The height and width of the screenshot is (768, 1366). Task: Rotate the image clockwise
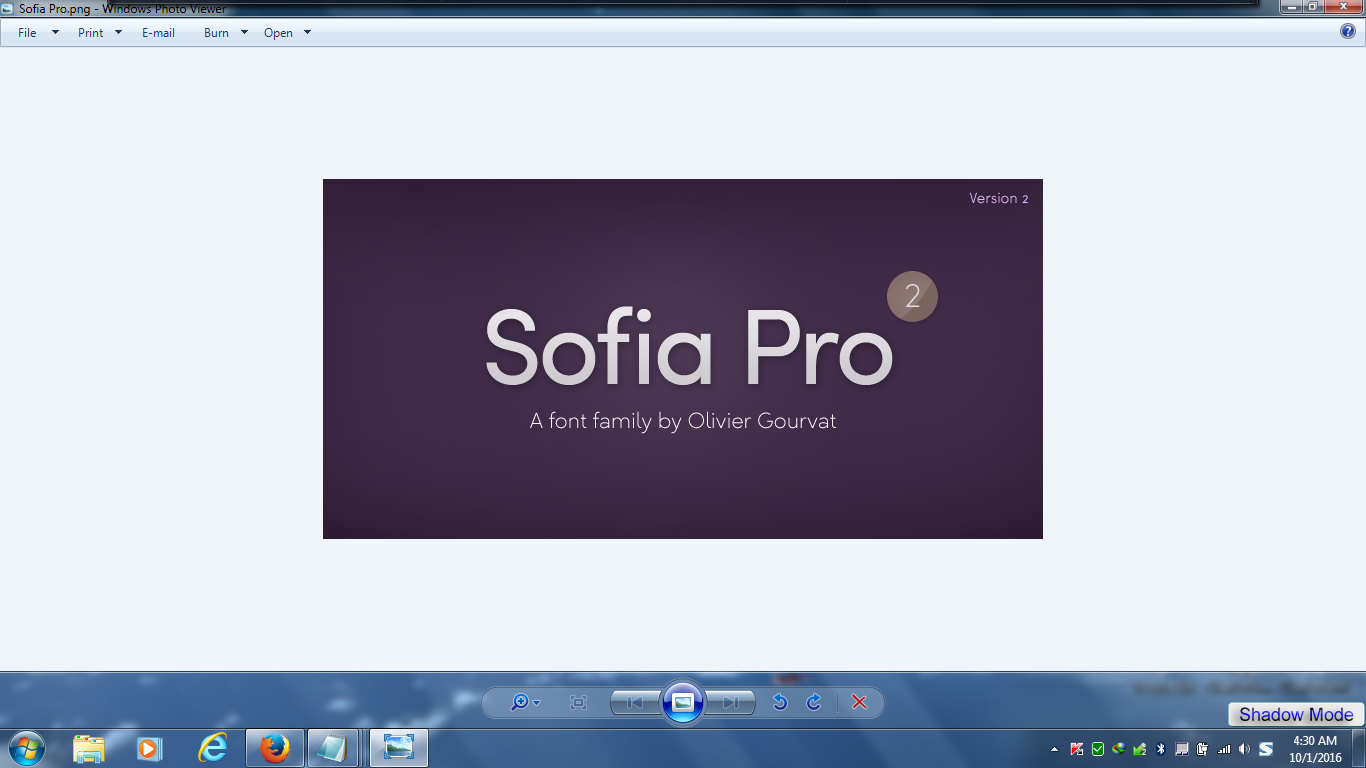click(813, 702)
